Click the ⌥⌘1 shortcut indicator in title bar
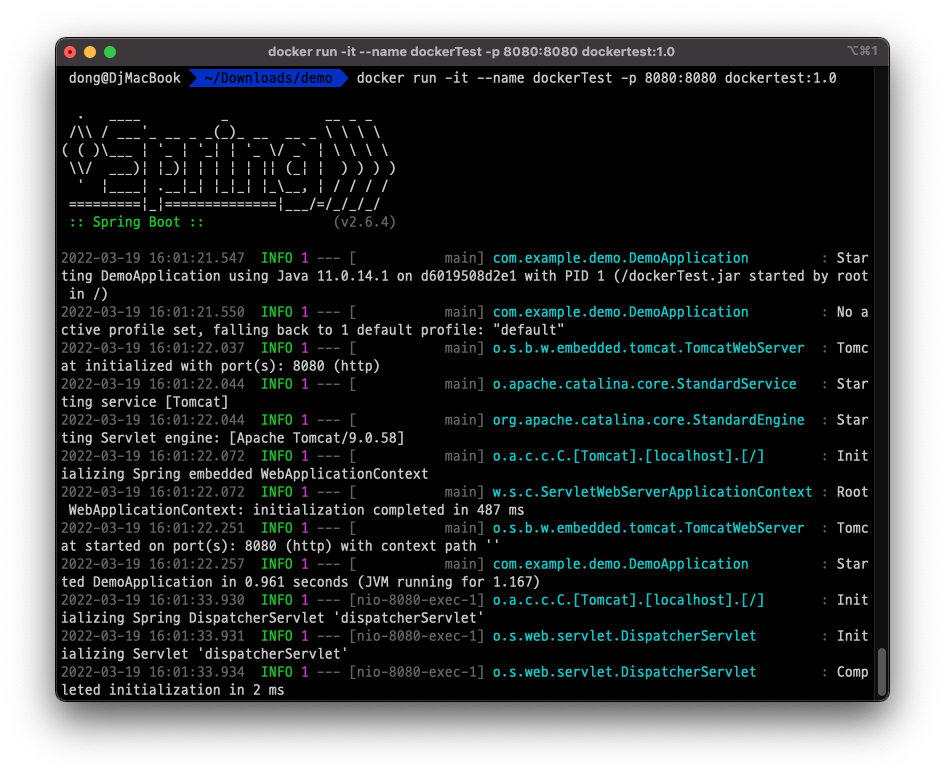The image size is (945, 775). pyautogui.click(x=862, y=51)
